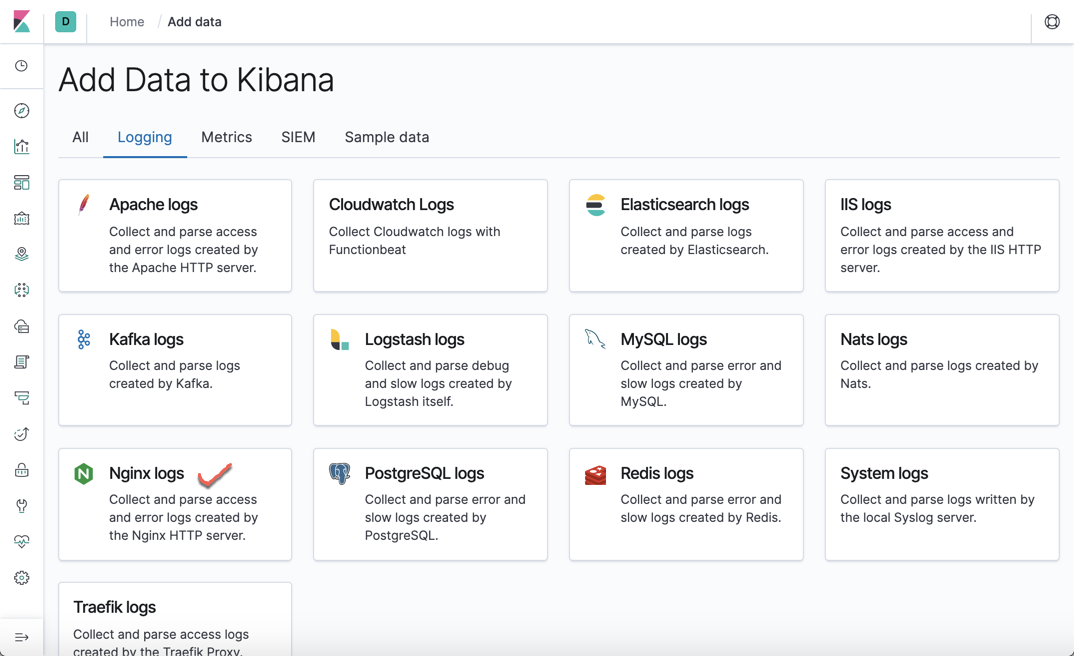The width and height of the screenshot is (1074, 656).
Task: Select the PostgreSQL logs card
Action: [x=430, y=504]
